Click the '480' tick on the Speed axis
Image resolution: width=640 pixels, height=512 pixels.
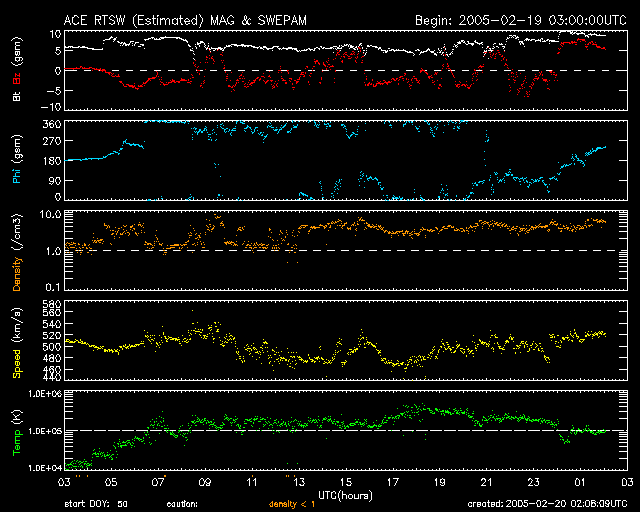[51, 358]
